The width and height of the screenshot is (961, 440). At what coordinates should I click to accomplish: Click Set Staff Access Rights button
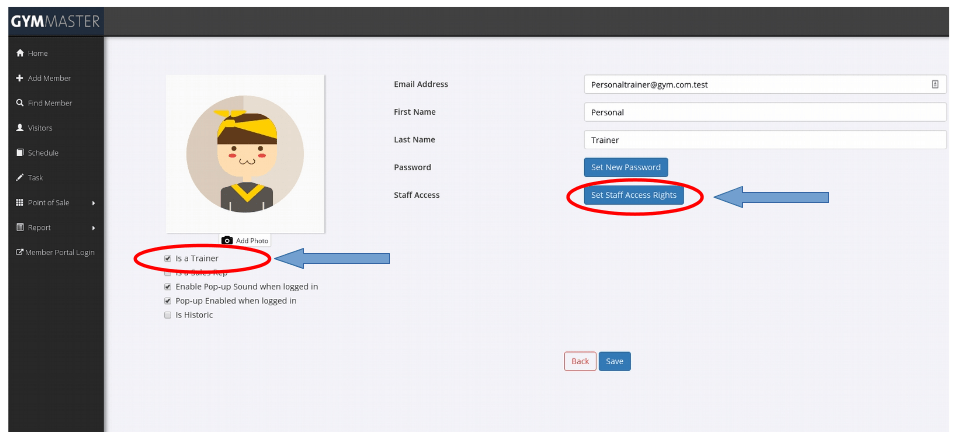[634, 195]
